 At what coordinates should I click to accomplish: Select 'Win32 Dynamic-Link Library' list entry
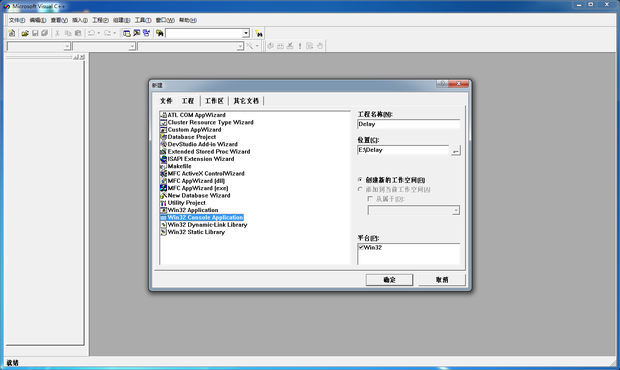click(x=204, y=225)
